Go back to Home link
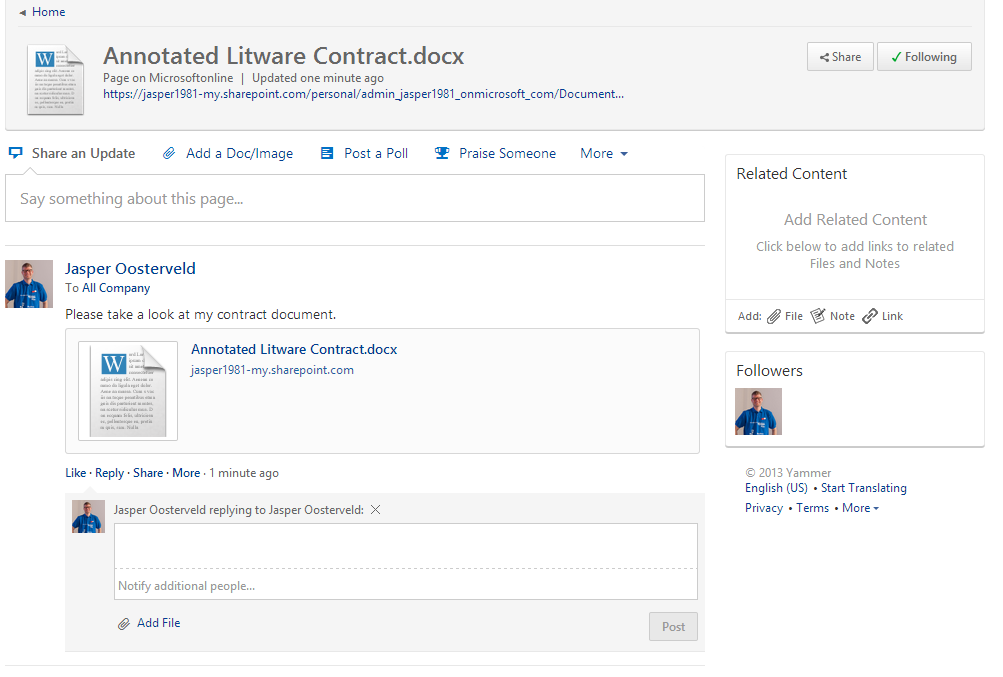1003x677 pixels. [49, 12]
